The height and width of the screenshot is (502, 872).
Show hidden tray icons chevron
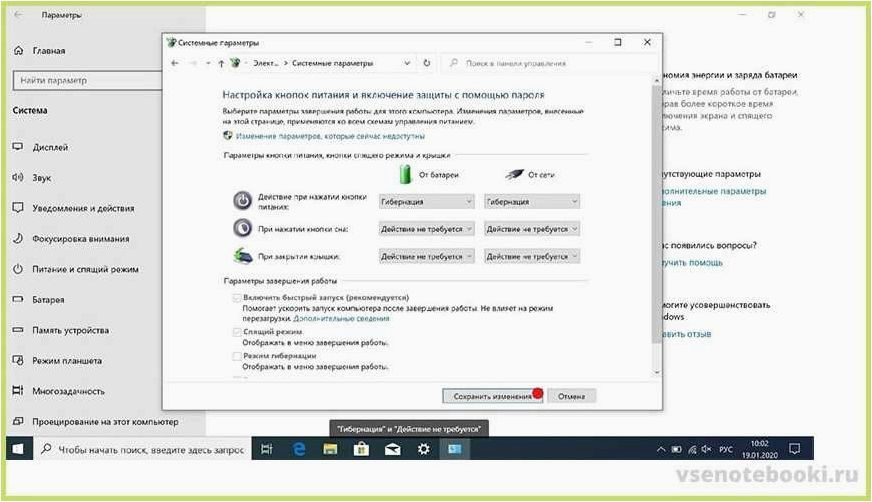click(661, 449)
